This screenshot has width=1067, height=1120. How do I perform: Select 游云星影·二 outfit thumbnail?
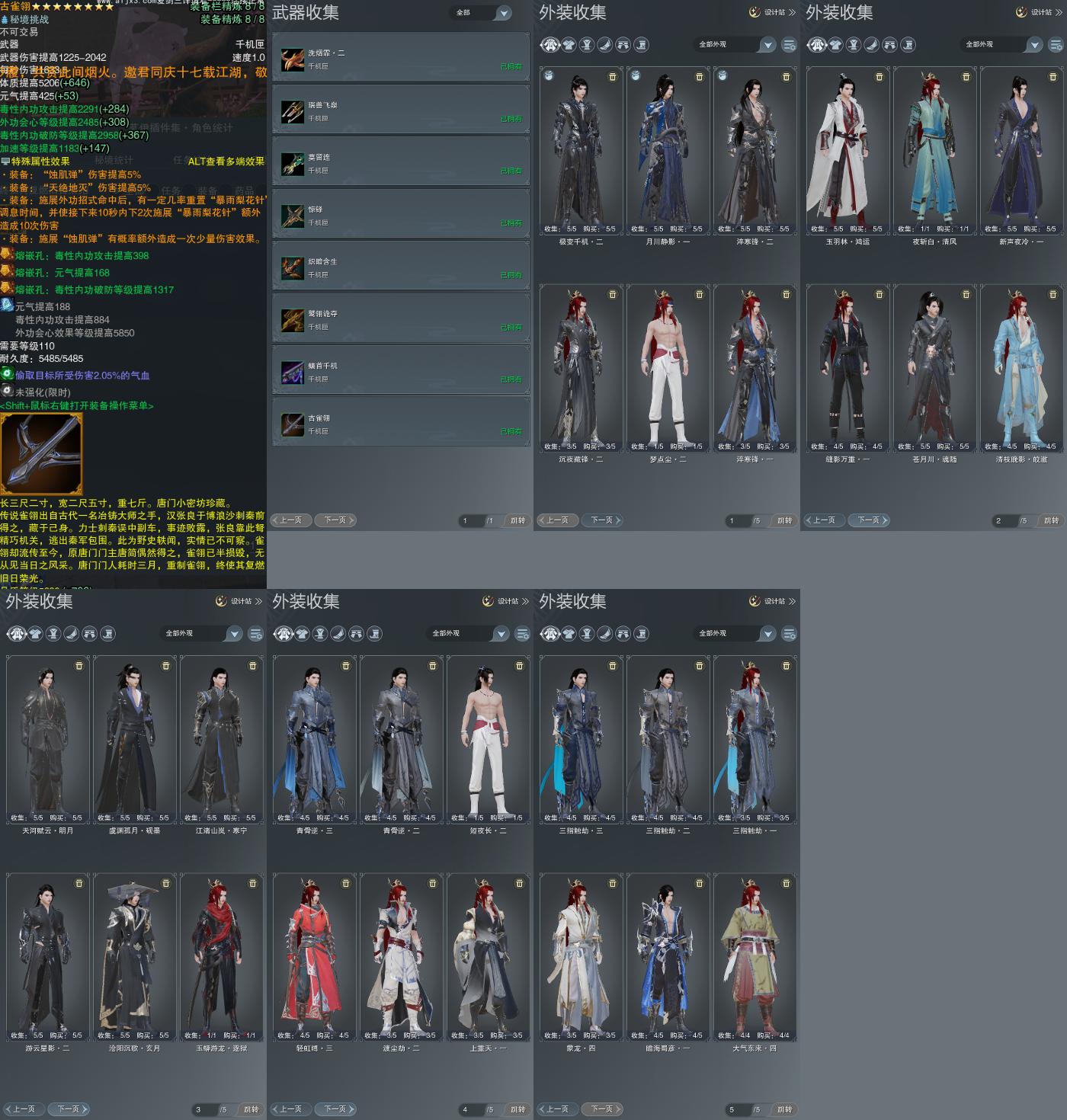tap(47, 957)
